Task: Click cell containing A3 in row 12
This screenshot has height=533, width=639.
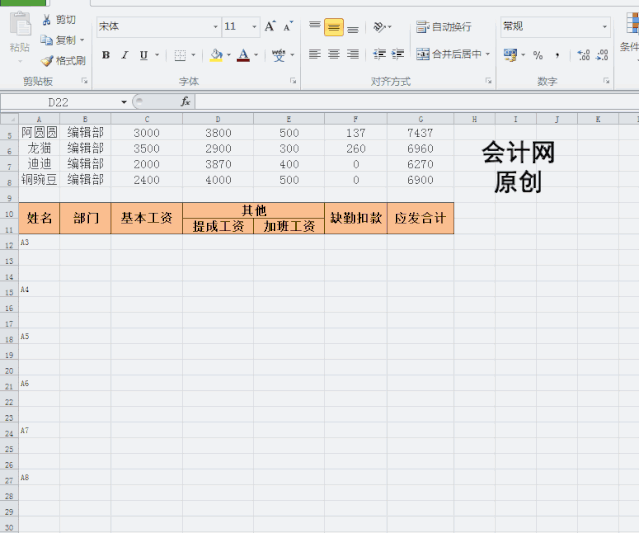Action: tap(39, 242)
